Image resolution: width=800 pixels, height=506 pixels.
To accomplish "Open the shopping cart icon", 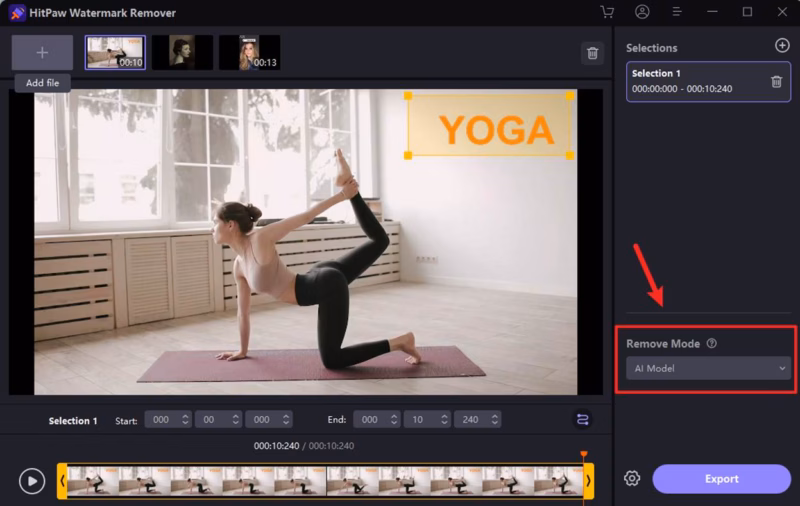I will (607, 12).
